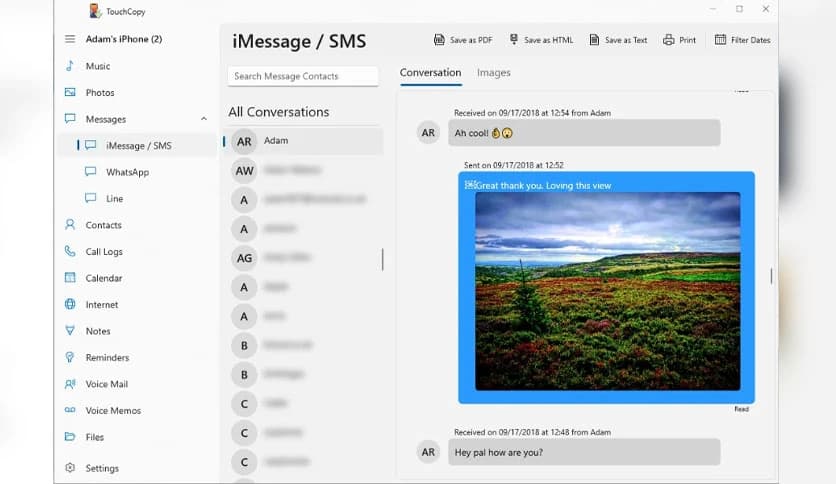Click the Photos sidebar icon
This screenshot has width=836, height=484.
pyautogui.click(x=70, y=93)
